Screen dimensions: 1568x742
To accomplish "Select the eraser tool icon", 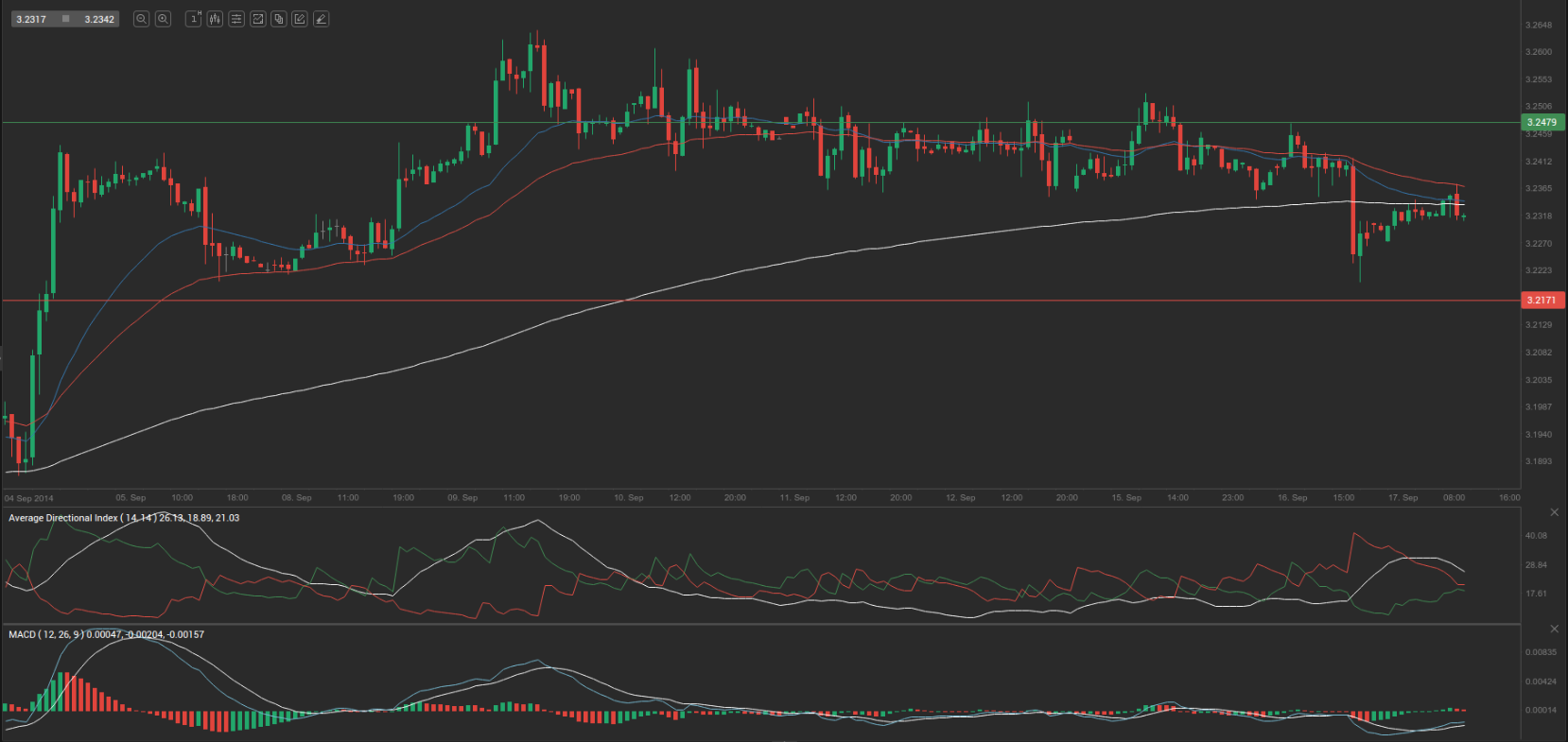I will click(x=322, y=19).
